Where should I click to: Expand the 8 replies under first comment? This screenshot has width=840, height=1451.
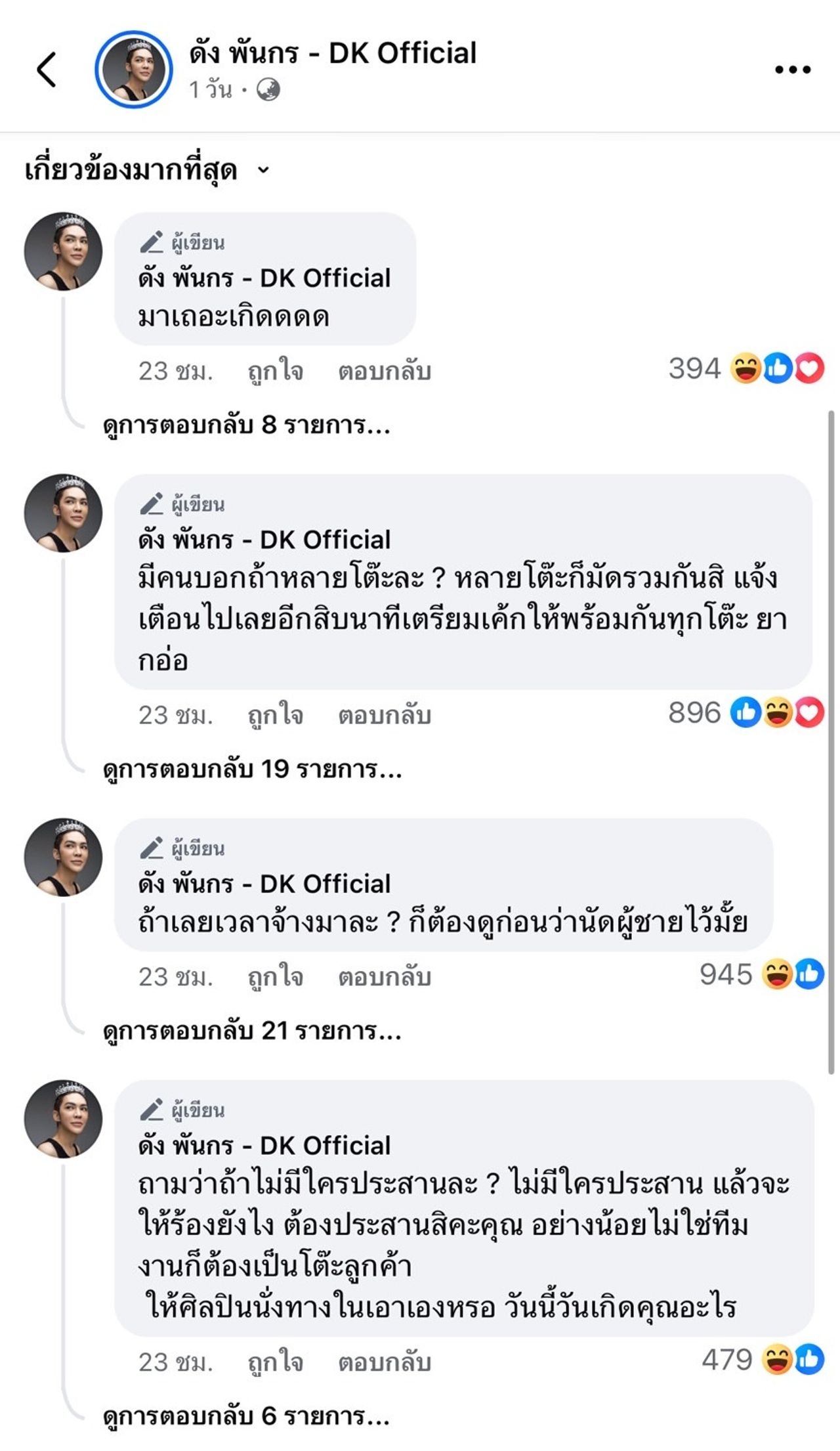247,425
